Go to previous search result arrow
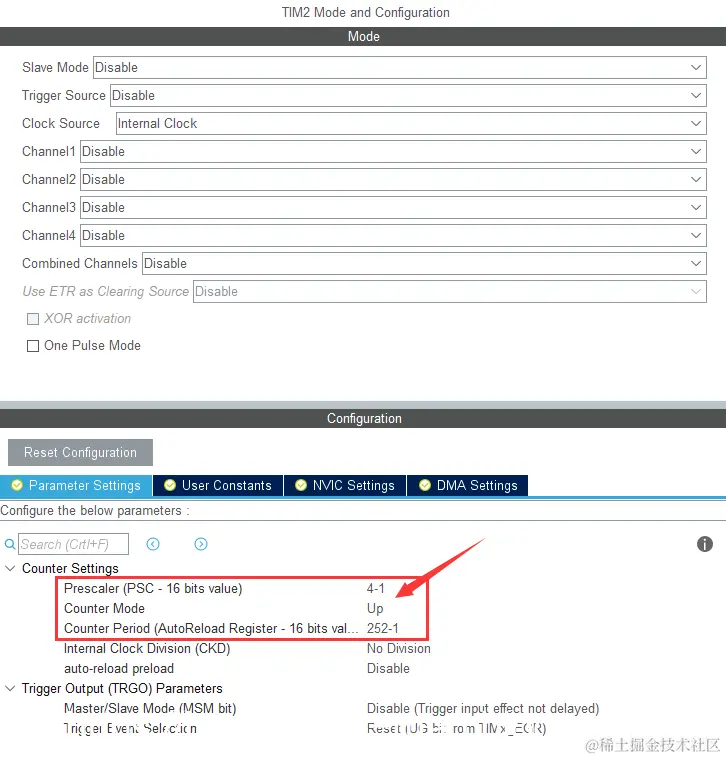The height and width of the screenshot is (759, 726). (x=153, y=544)
